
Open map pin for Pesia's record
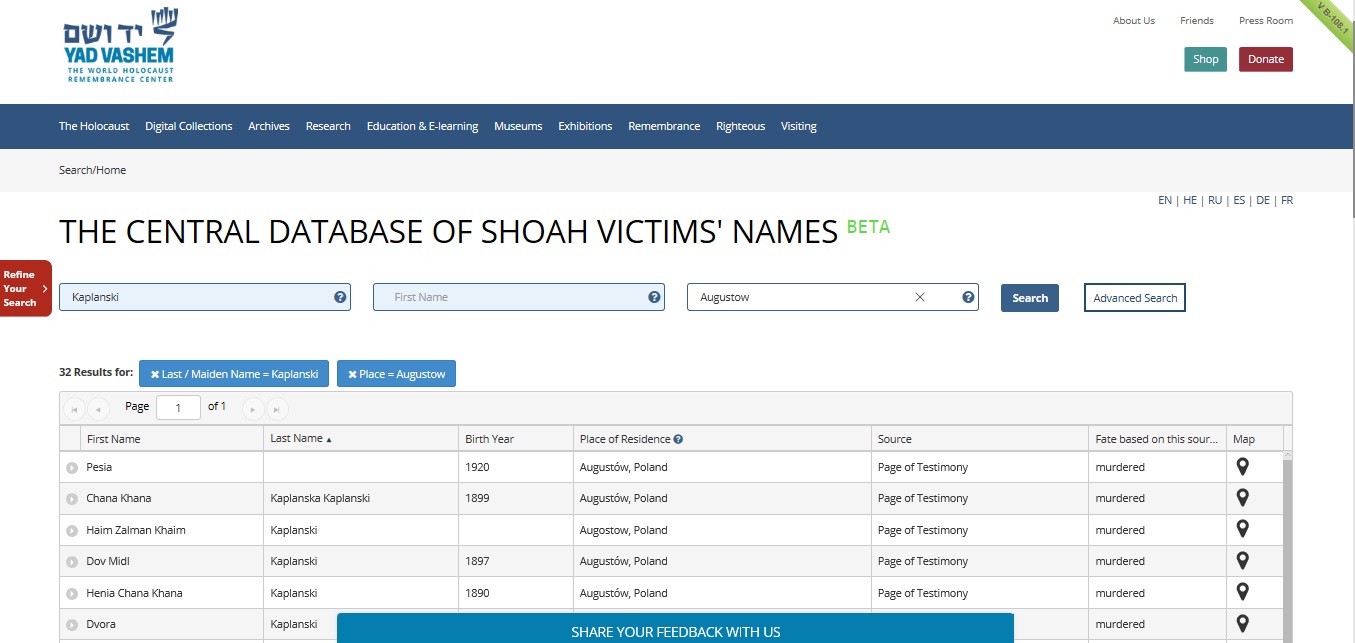[1242, 467]
